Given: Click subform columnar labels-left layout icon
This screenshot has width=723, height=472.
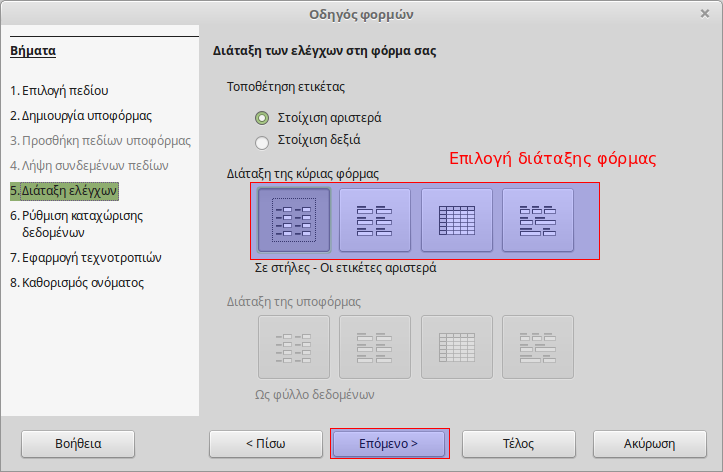Looking at the screenshot, I should click(x=294, y=347).
